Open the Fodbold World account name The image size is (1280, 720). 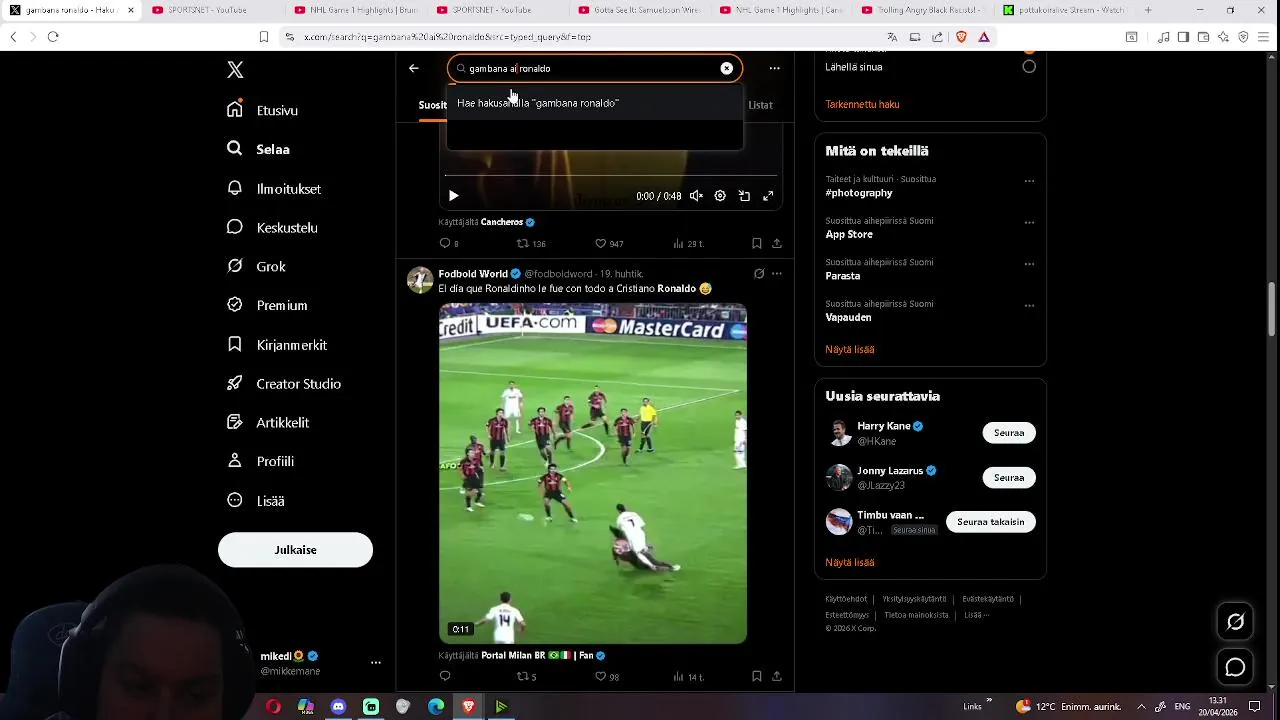(x=473, y=273)
